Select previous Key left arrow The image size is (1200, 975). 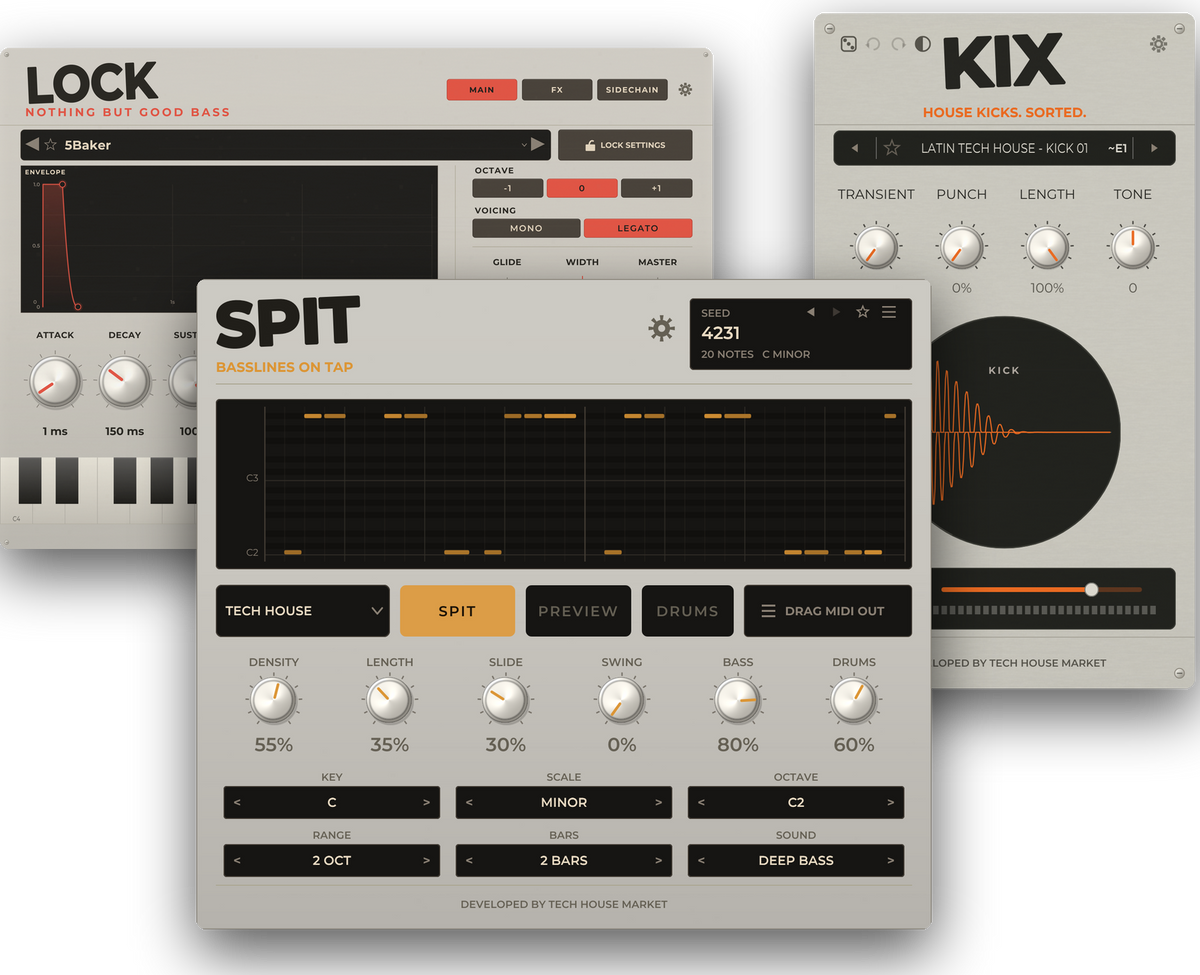(x=237, y=802)
